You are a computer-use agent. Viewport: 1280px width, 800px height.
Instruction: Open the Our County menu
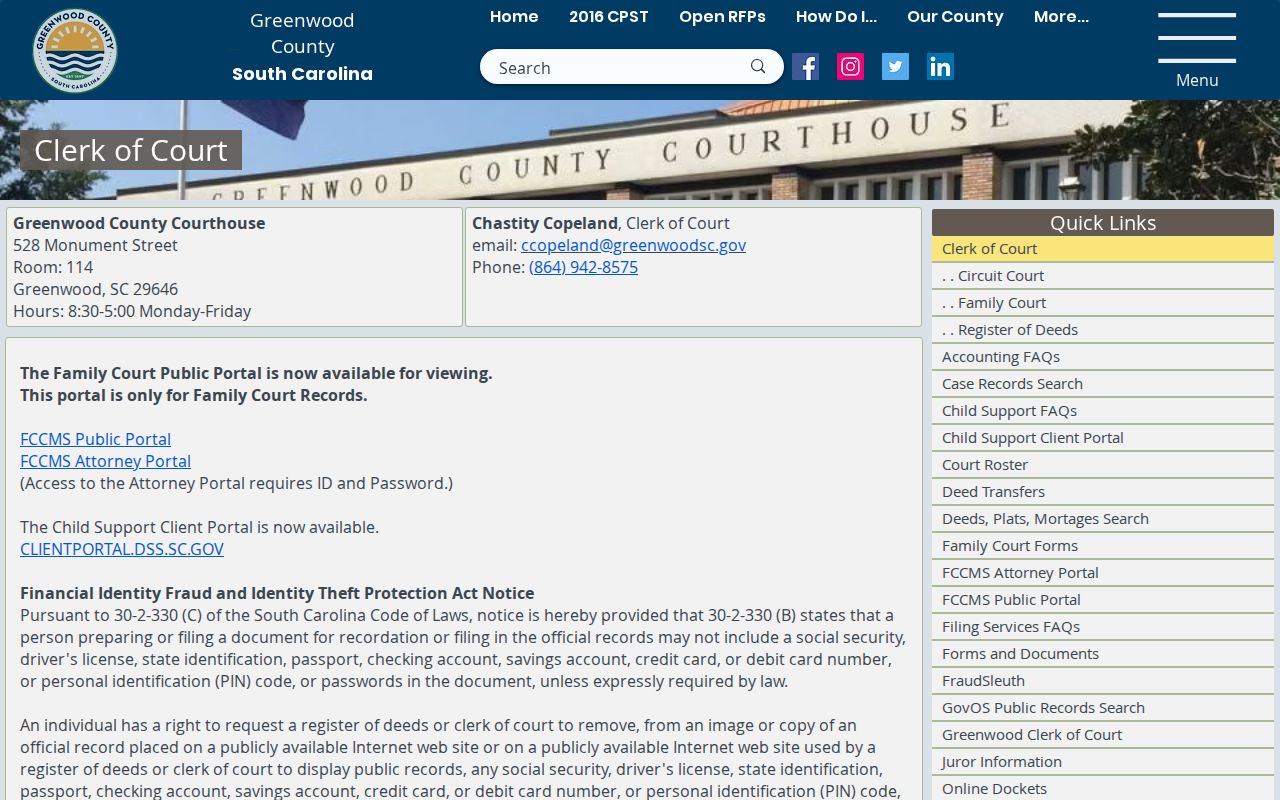point(955,17)
